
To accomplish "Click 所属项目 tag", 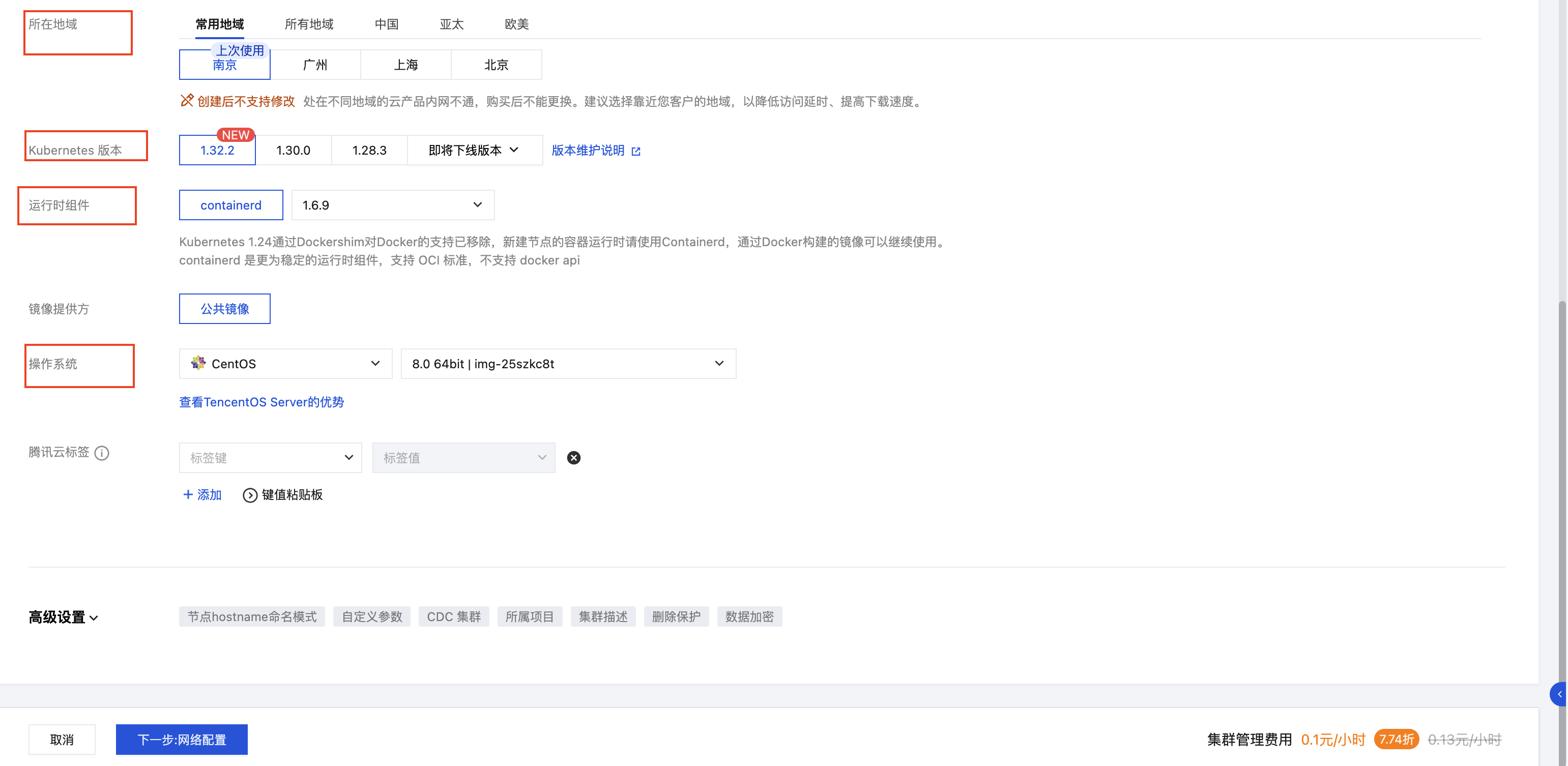I will click(x=530, y=617).
